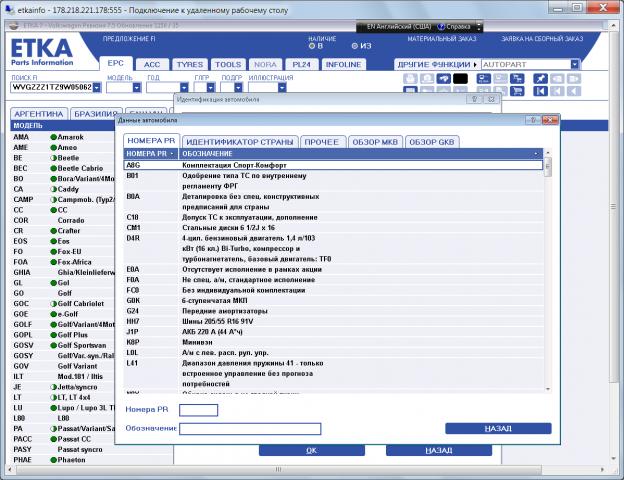This screenshot has height=480, width=624.
Task: Open the AUTOPART dropdown arrow
Action: (x=574, y=64)
